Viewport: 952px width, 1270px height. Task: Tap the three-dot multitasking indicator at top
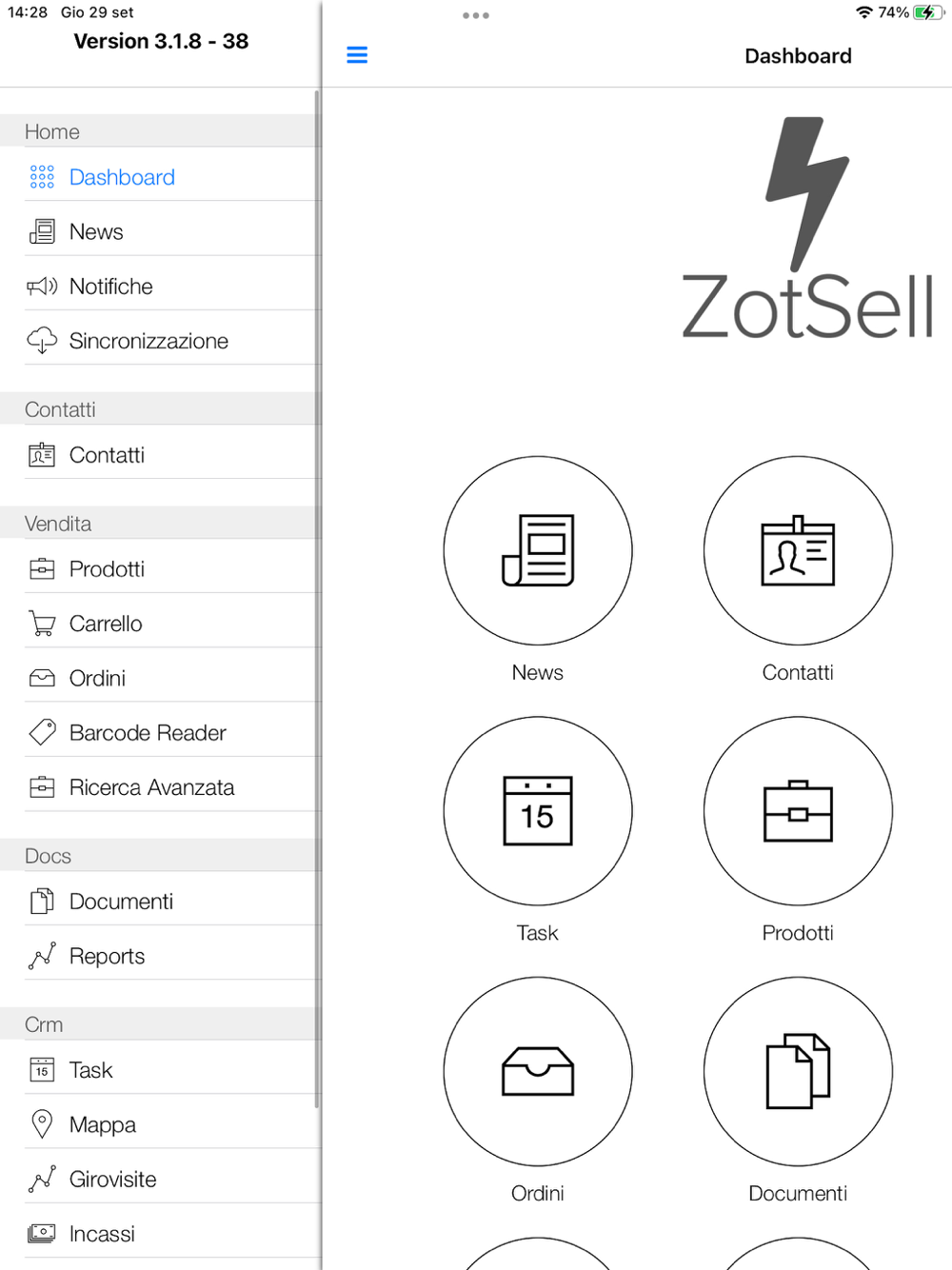point(476,15)
